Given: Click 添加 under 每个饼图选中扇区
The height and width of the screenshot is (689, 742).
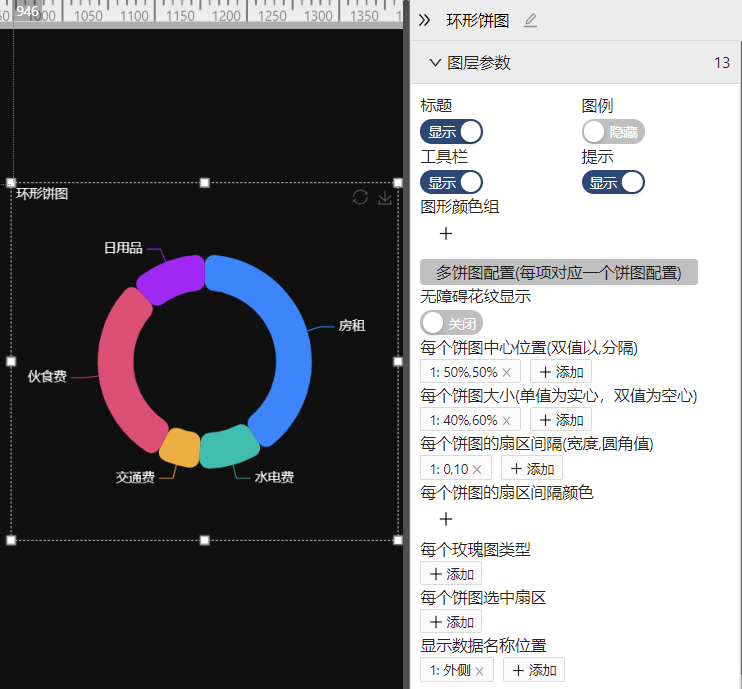Looking at the screenshot, I should coord(451,622).
